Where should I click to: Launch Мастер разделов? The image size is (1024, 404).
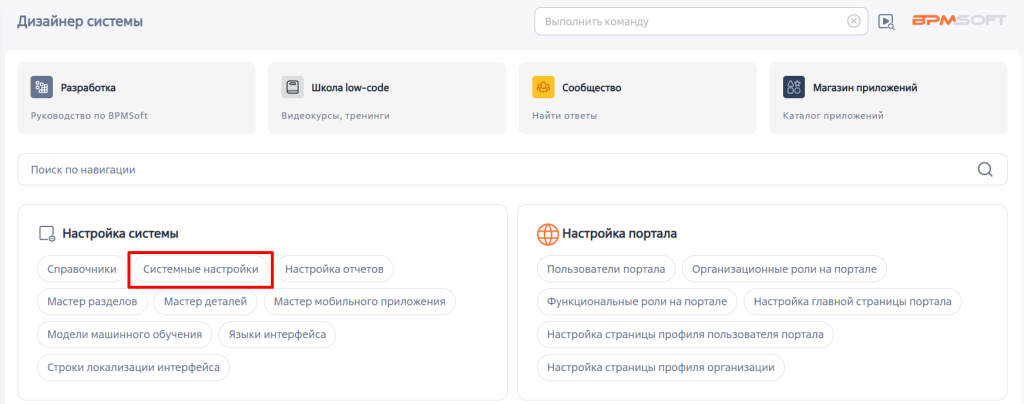(x=92, y=302)
